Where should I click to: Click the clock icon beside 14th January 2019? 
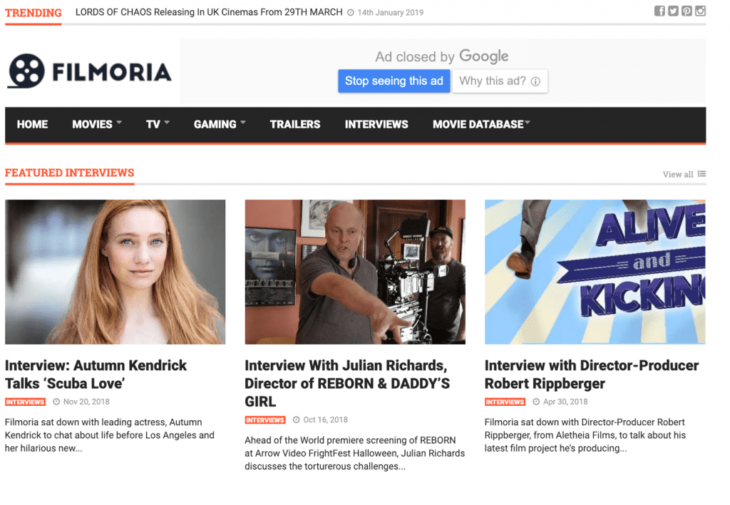pos(351,13)
